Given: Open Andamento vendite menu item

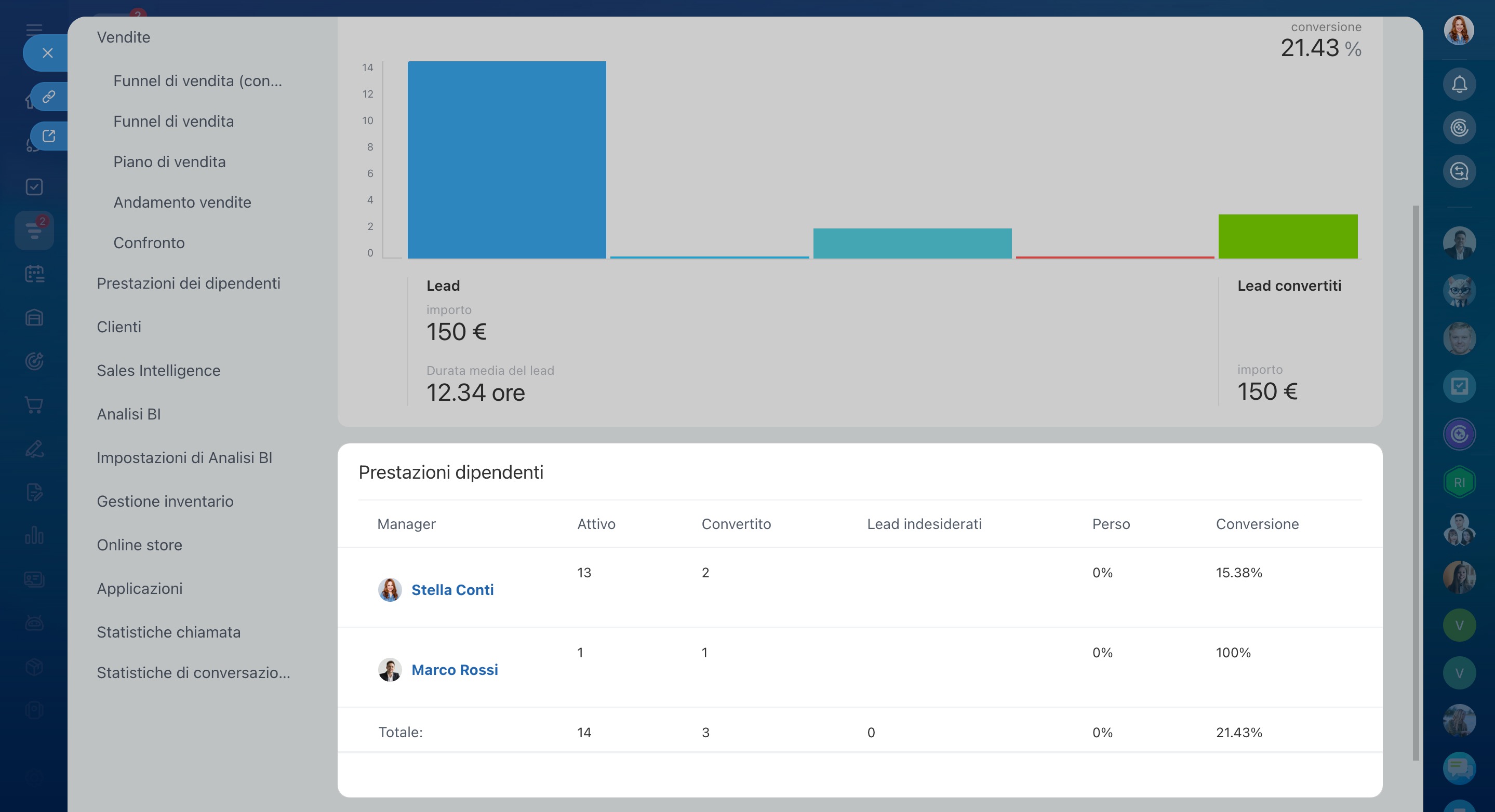Looking at the screenshot, I should (182, 202).
